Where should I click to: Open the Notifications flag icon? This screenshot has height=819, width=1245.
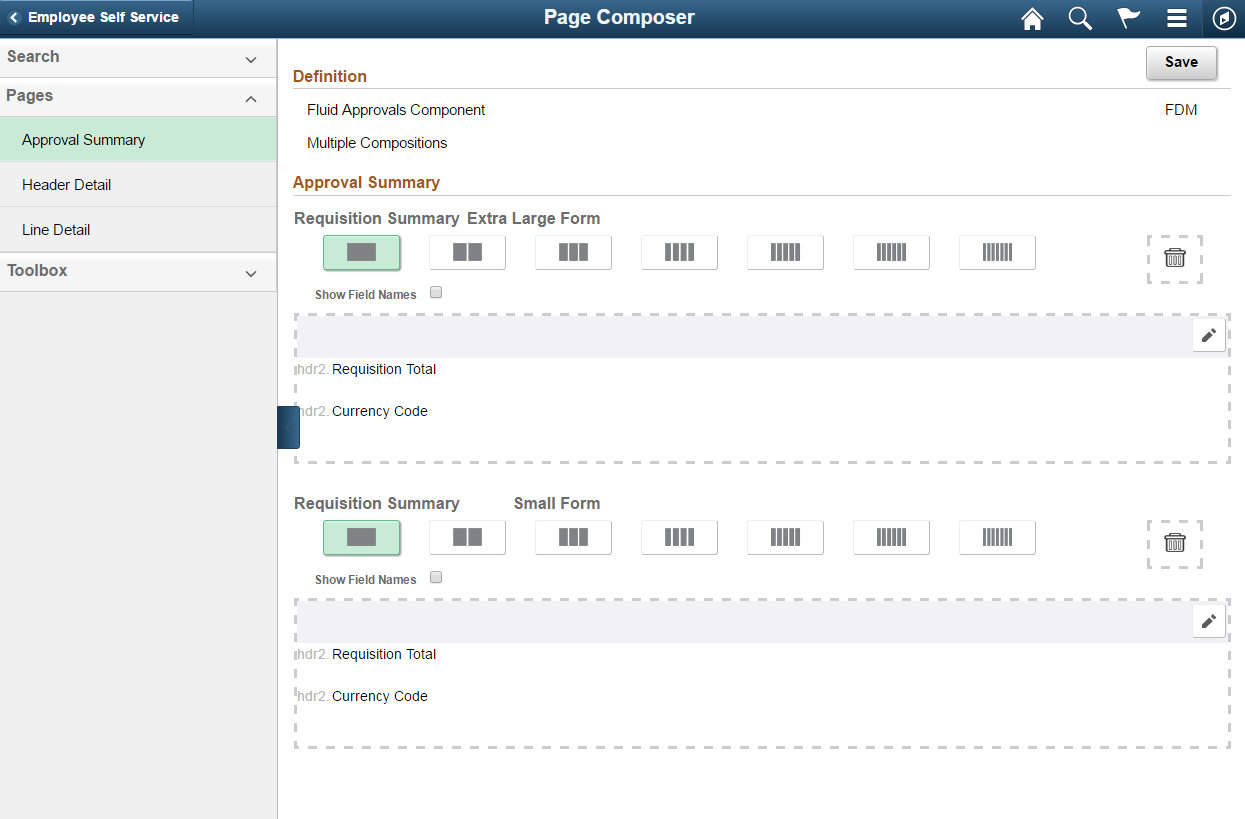click(x=1128, y=18)
